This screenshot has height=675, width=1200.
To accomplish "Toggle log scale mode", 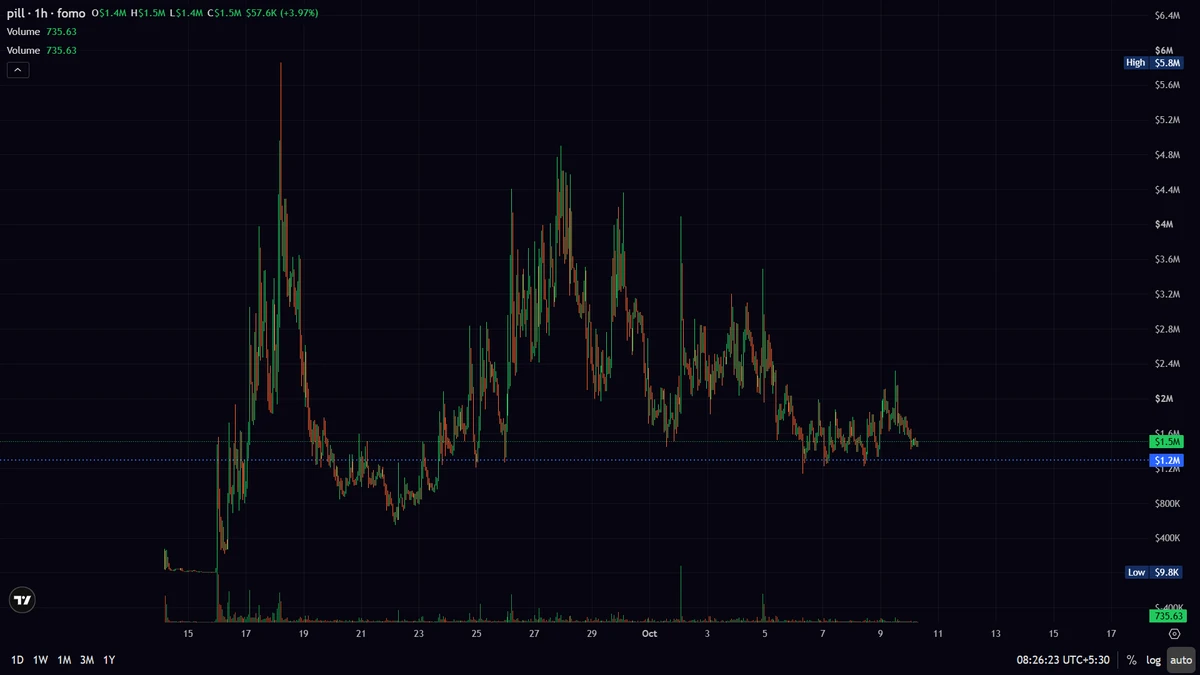I will [1154, 660].
